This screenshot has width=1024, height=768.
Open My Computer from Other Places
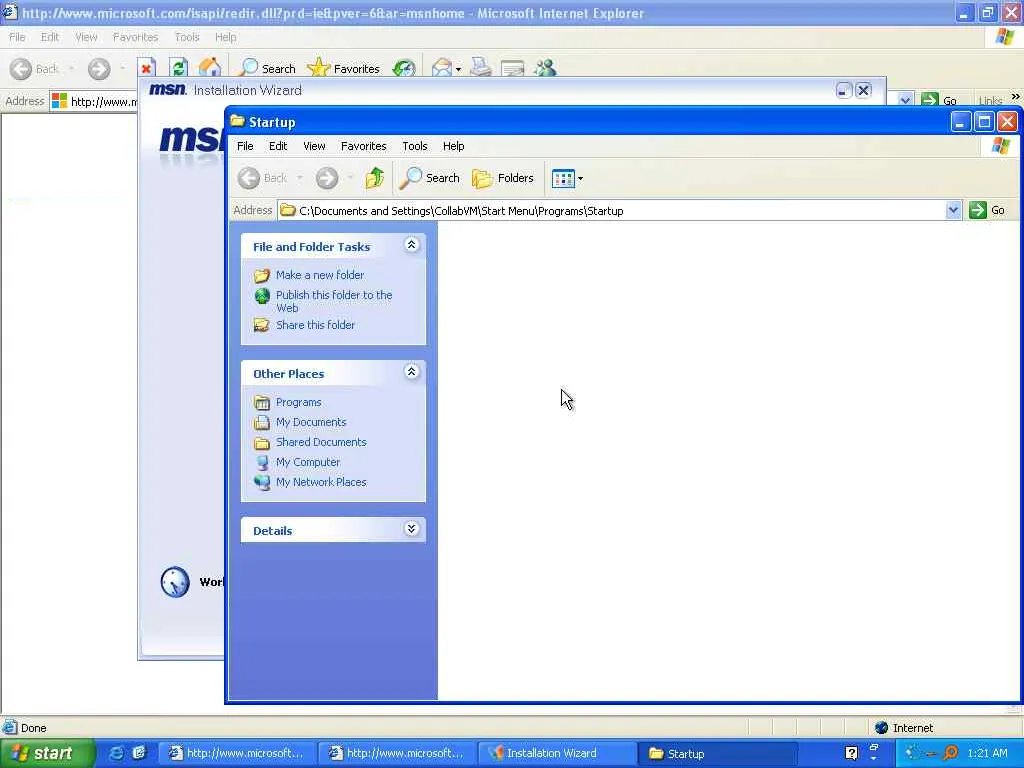[308, 462]
